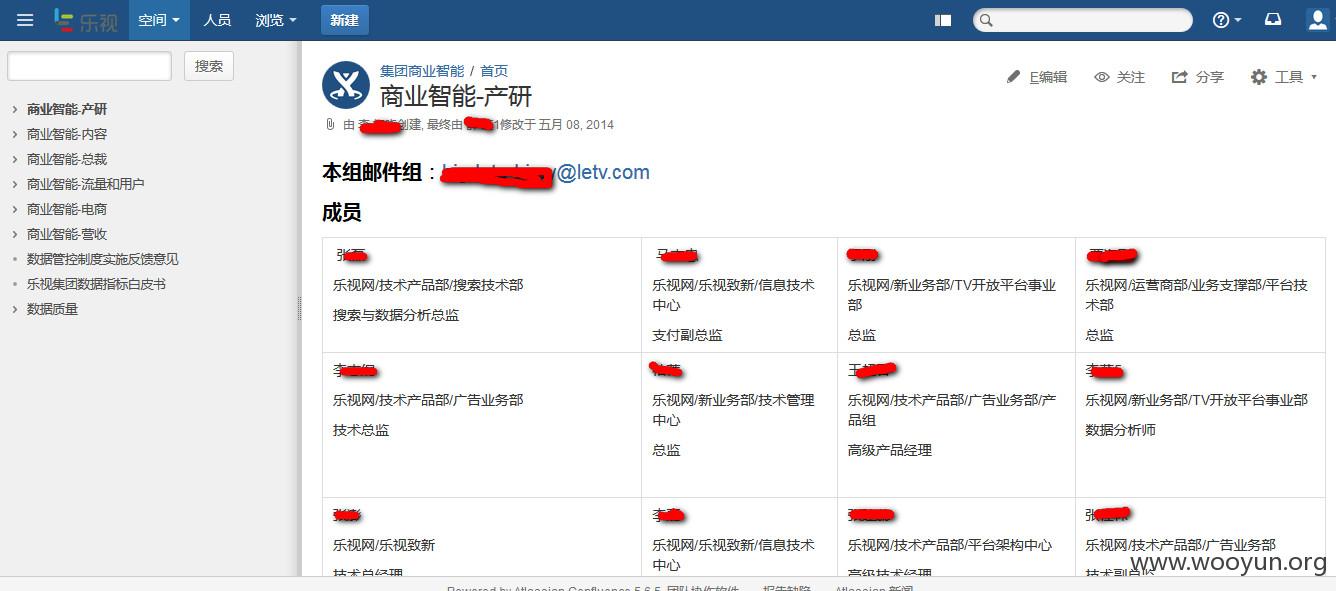Screen dimensions: 1336x591
Task: Go to 首页 breadcrumb link
Action: pos(494,71)
